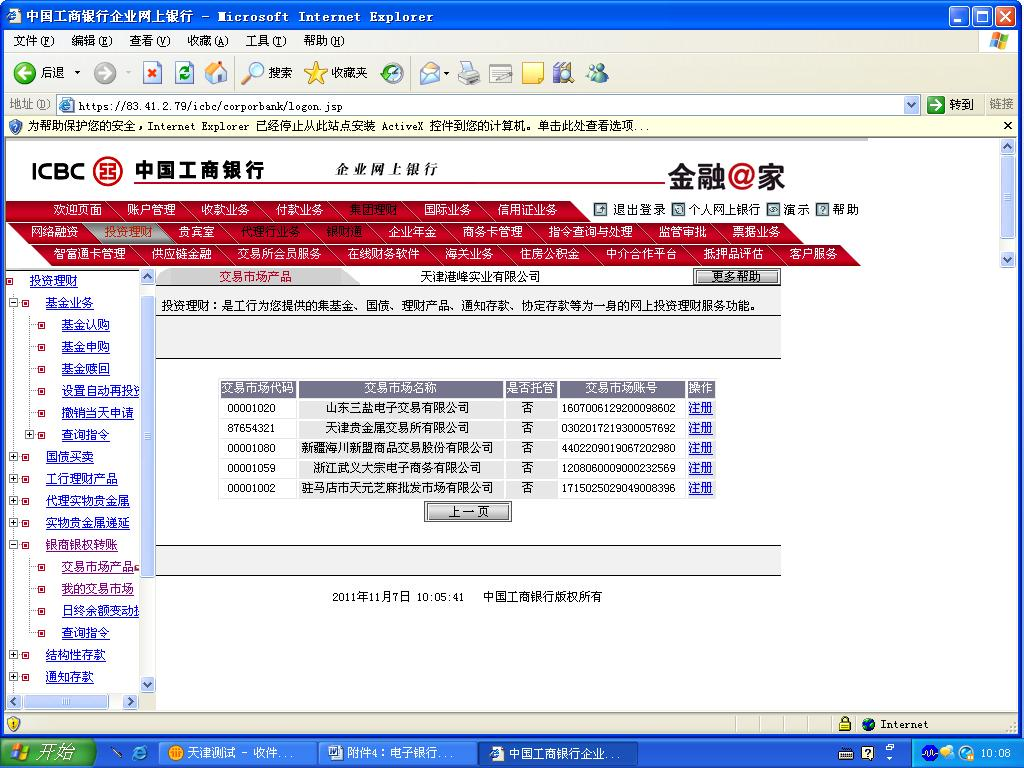Open the 文件(F) menu

pos(34,41)
